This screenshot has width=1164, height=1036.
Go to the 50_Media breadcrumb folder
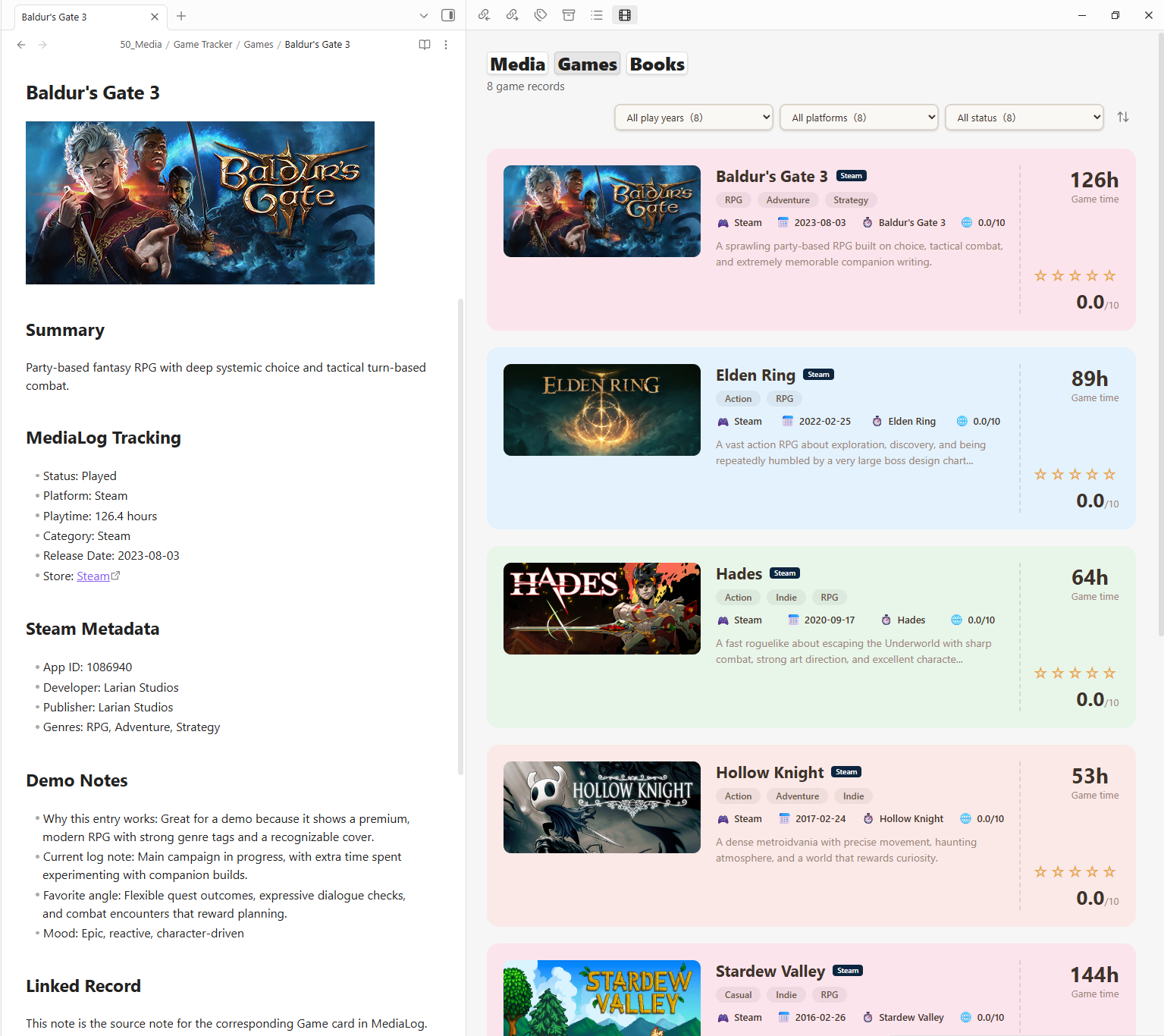141,45
